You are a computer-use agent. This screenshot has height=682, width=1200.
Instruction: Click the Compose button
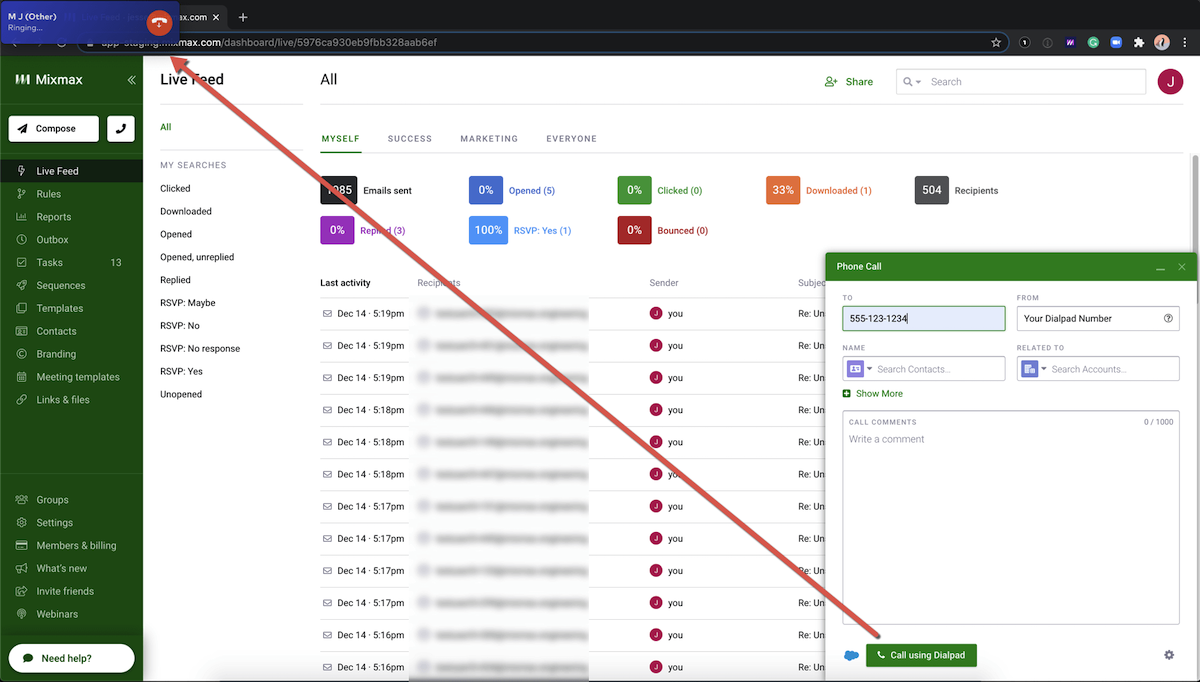[x=54, y=129]
